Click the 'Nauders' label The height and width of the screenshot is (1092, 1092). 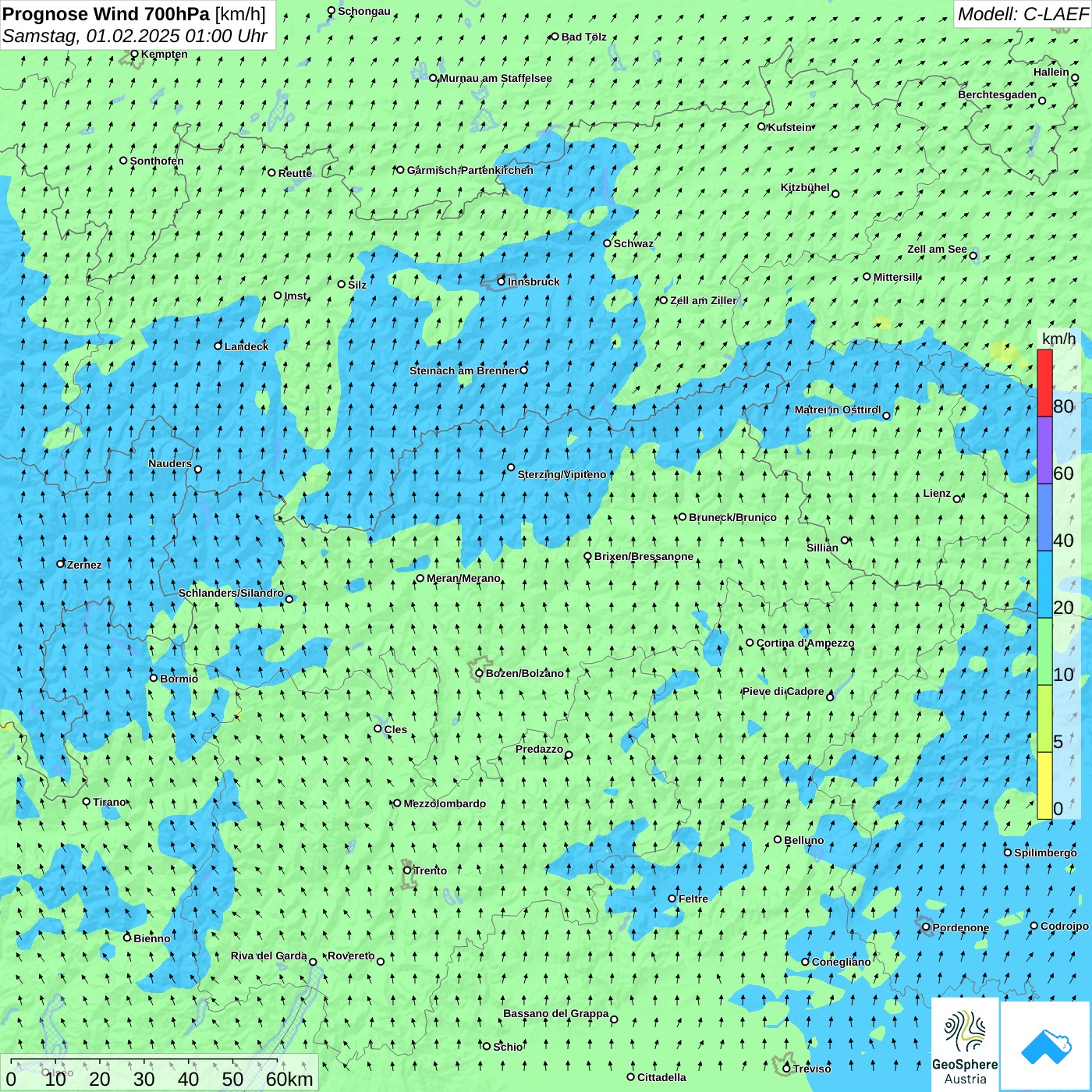point(170,463)
